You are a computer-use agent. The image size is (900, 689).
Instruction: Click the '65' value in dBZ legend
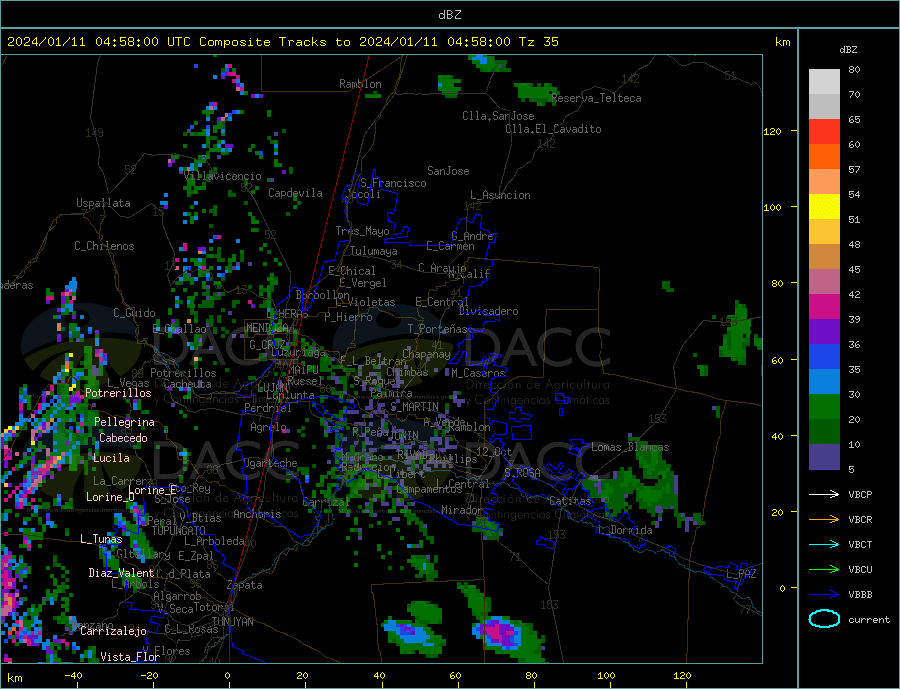click(854, 119)
